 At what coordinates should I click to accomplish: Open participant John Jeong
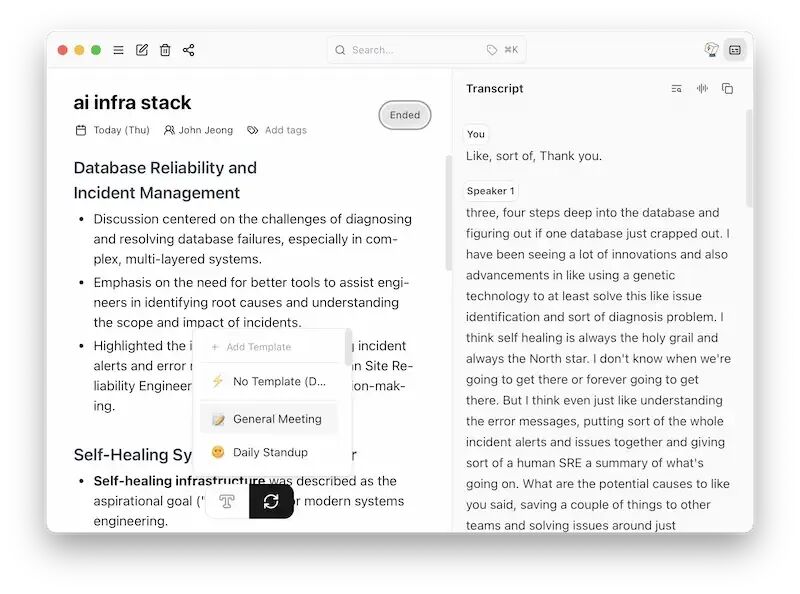(206, 130)
